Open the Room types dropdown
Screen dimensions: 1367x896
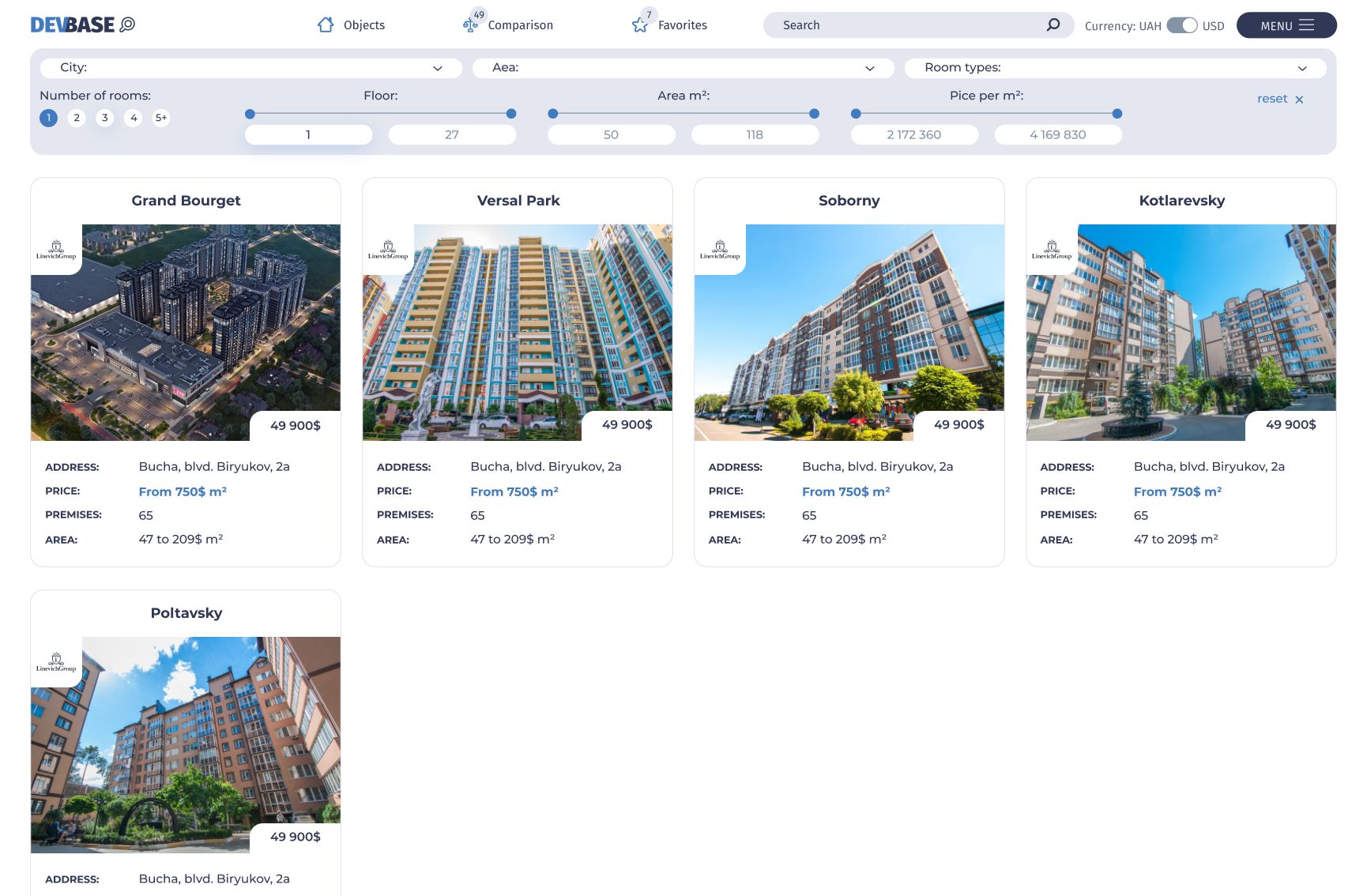[x=1116, y=68]
